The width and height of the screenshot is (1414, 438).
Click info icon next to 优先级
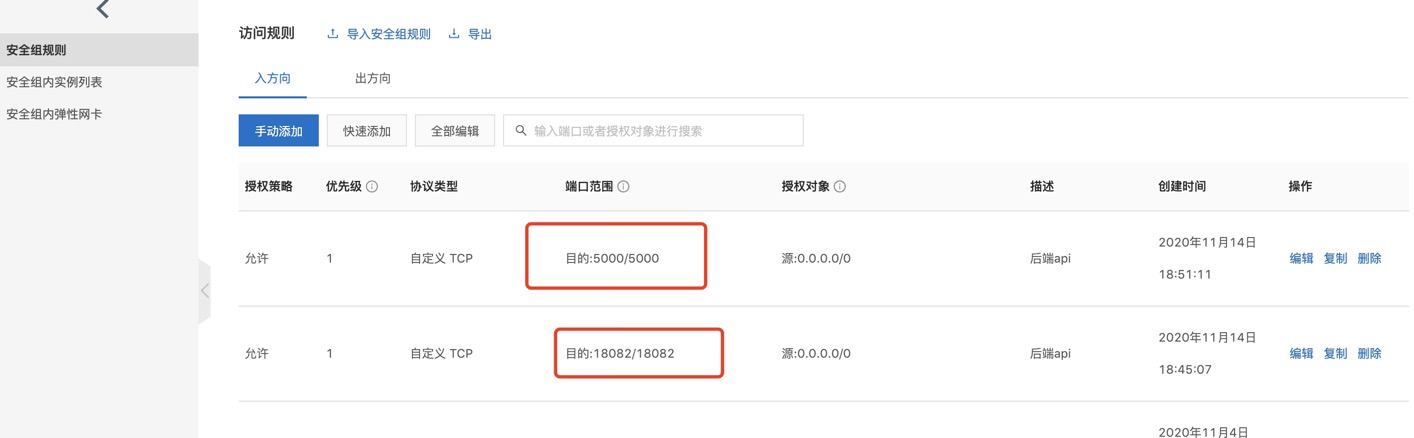pyautogui.click(x=372, y=187)
